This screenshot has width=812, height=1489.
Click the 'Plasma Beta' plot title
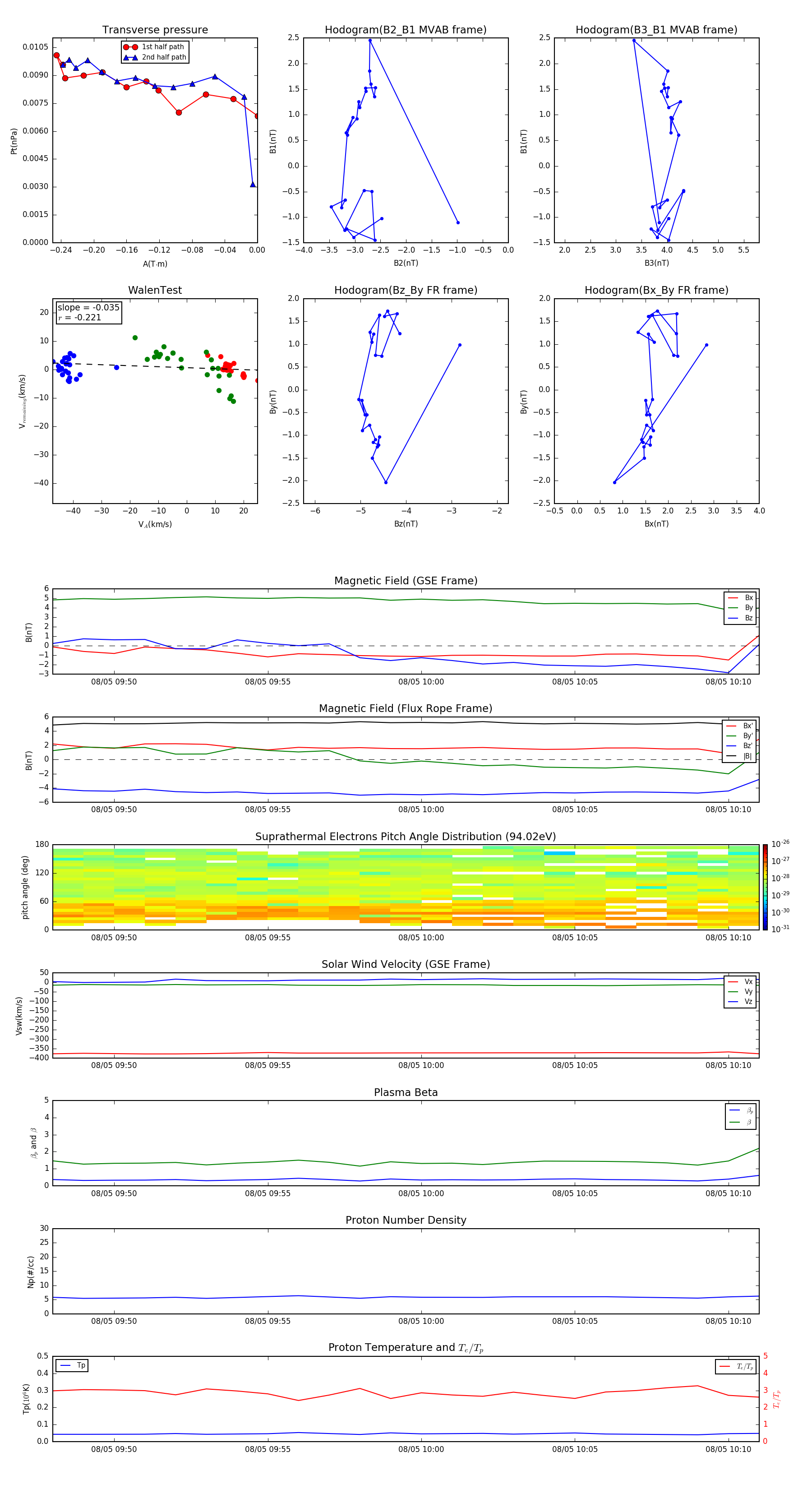pyautogui.click(x=406, y=1093)
